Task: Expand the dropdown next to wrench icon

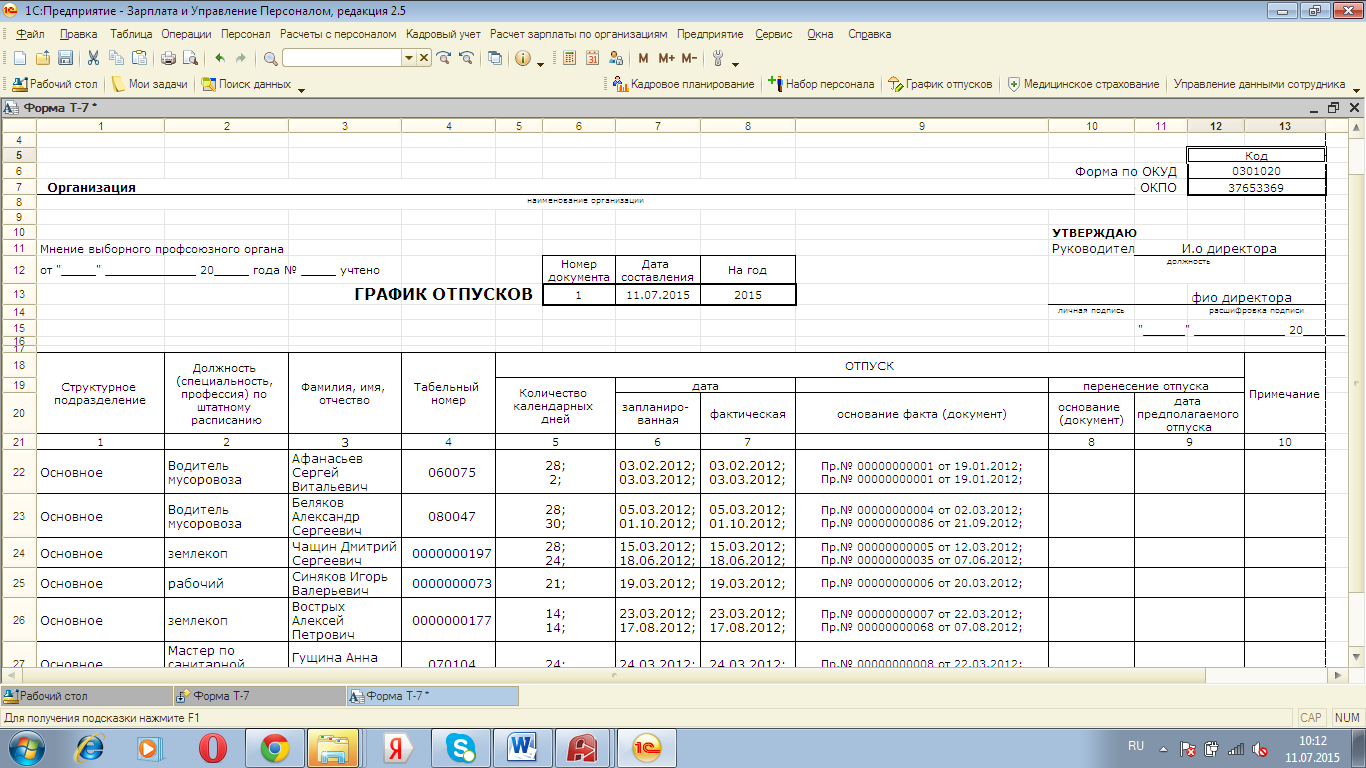Action: (x=736, y=63)
